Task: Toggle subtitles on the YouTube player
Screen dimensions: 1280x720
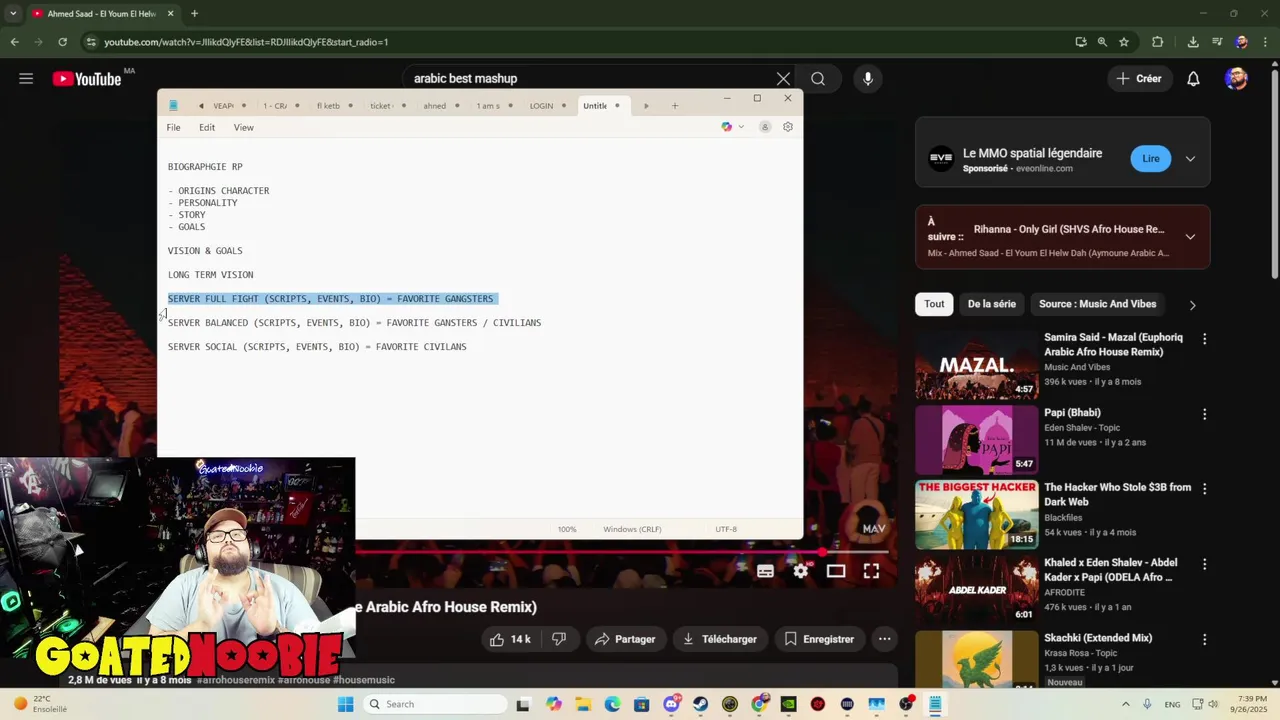Action: pos(765,571)
